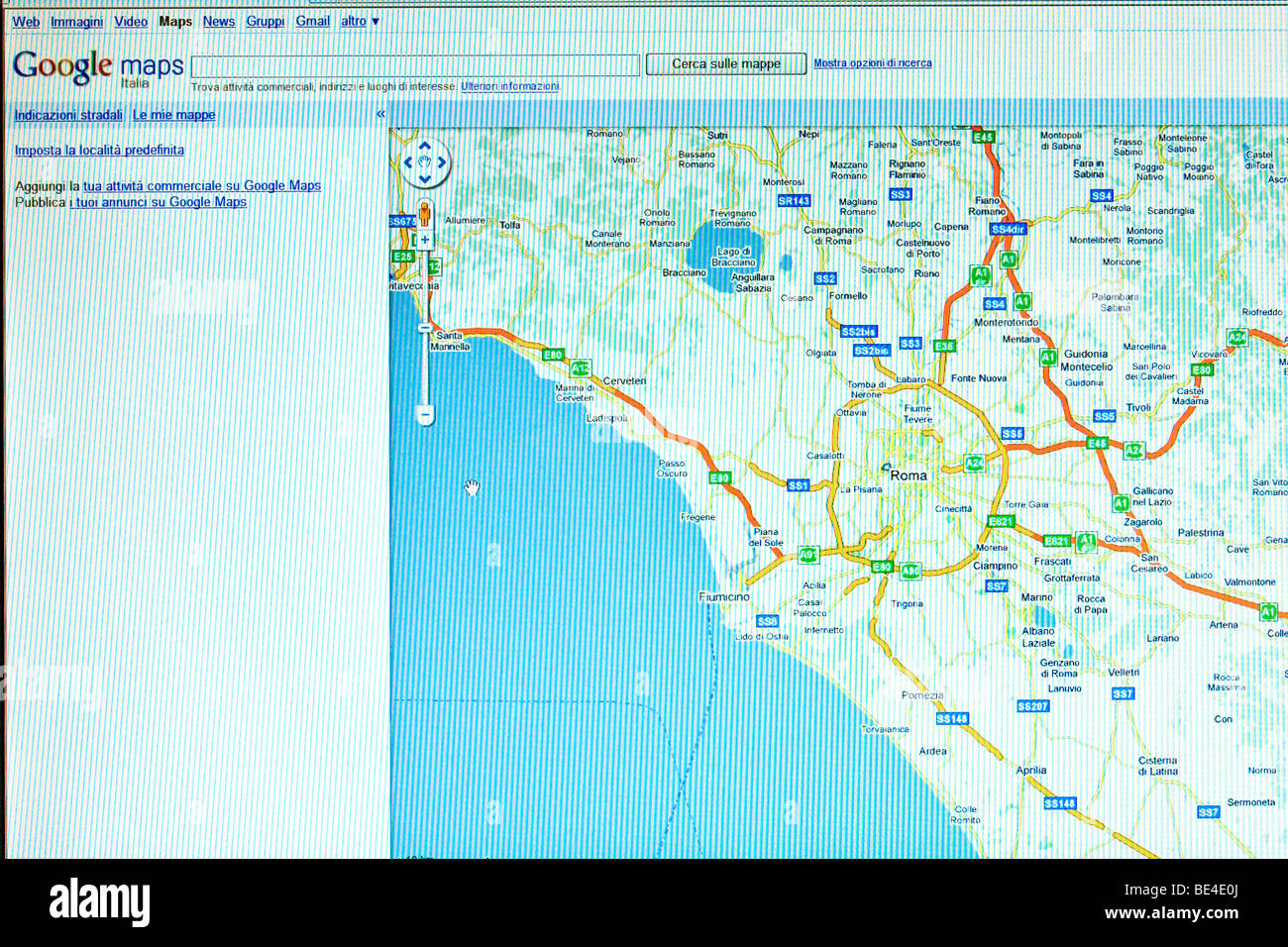Select the orange Street View pegman
Image resolution: width=1288 pixels, height=947 pixels.
pyautogui.click(x=426, y=213)
